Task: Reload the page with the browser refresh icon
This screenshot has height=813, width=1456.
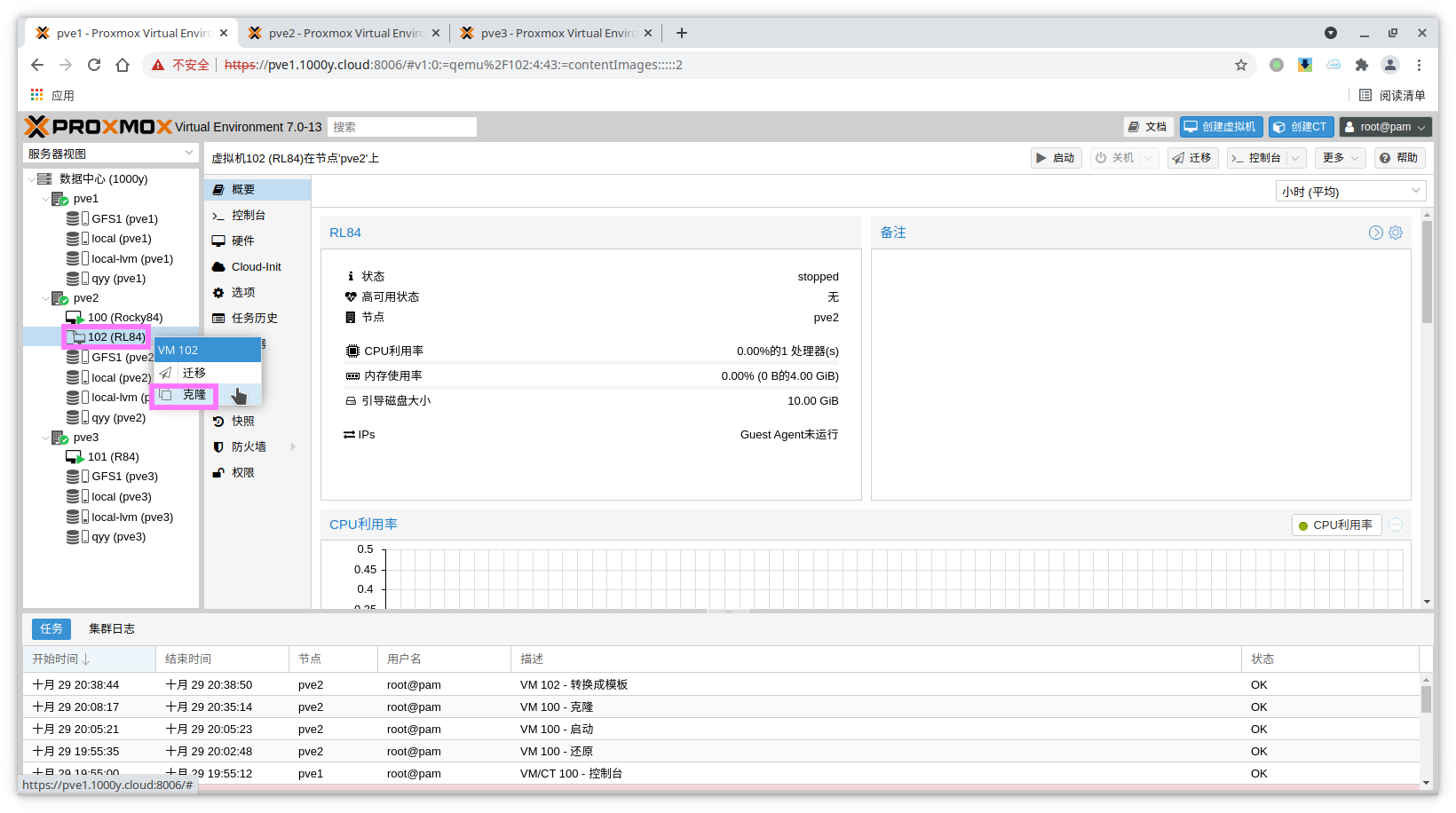Action: (94, 65)
